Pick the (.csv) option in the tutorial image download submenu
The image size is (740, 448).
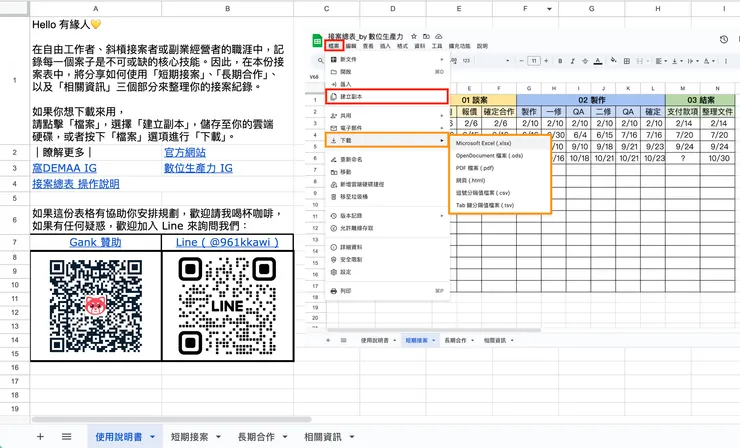tap(500, 193)
